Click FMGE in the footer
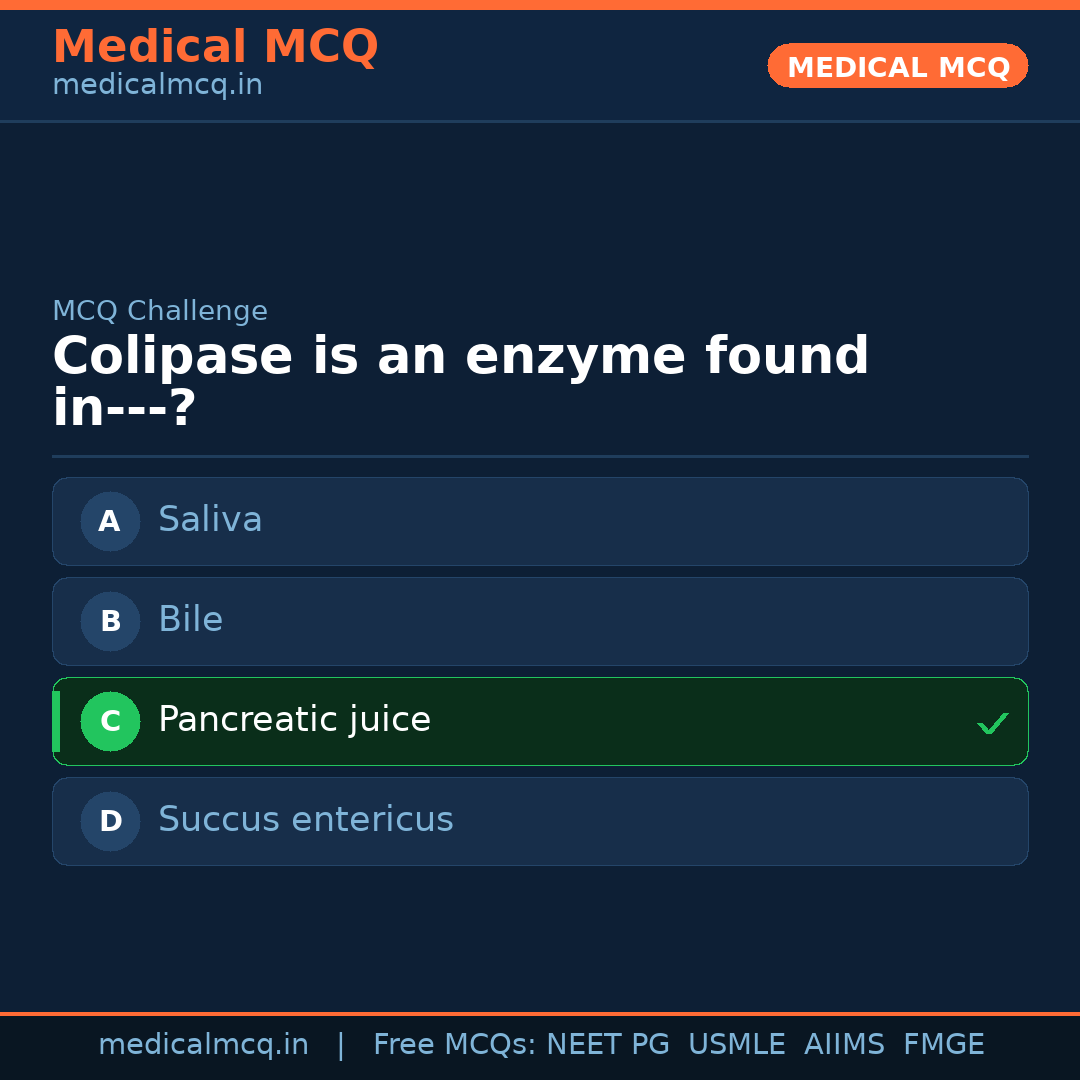The width and height of the screenshot is (1080, 1080). coord(943,1045)
